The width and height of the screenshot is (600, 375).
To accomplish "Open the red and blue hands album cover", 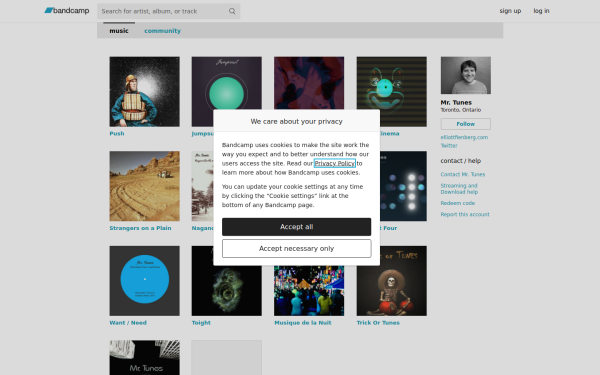I will pyautogui.click(x=309, y=83).
